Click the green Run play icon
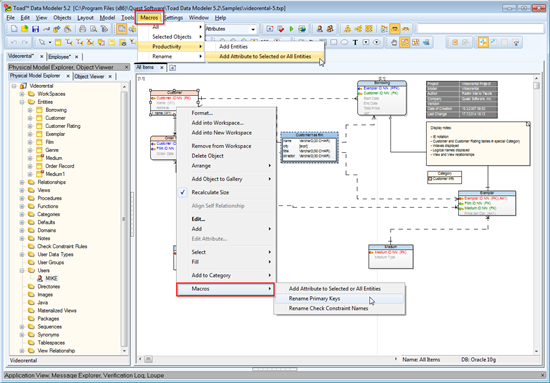Screen dimensions: 550x383 (291, 29)
